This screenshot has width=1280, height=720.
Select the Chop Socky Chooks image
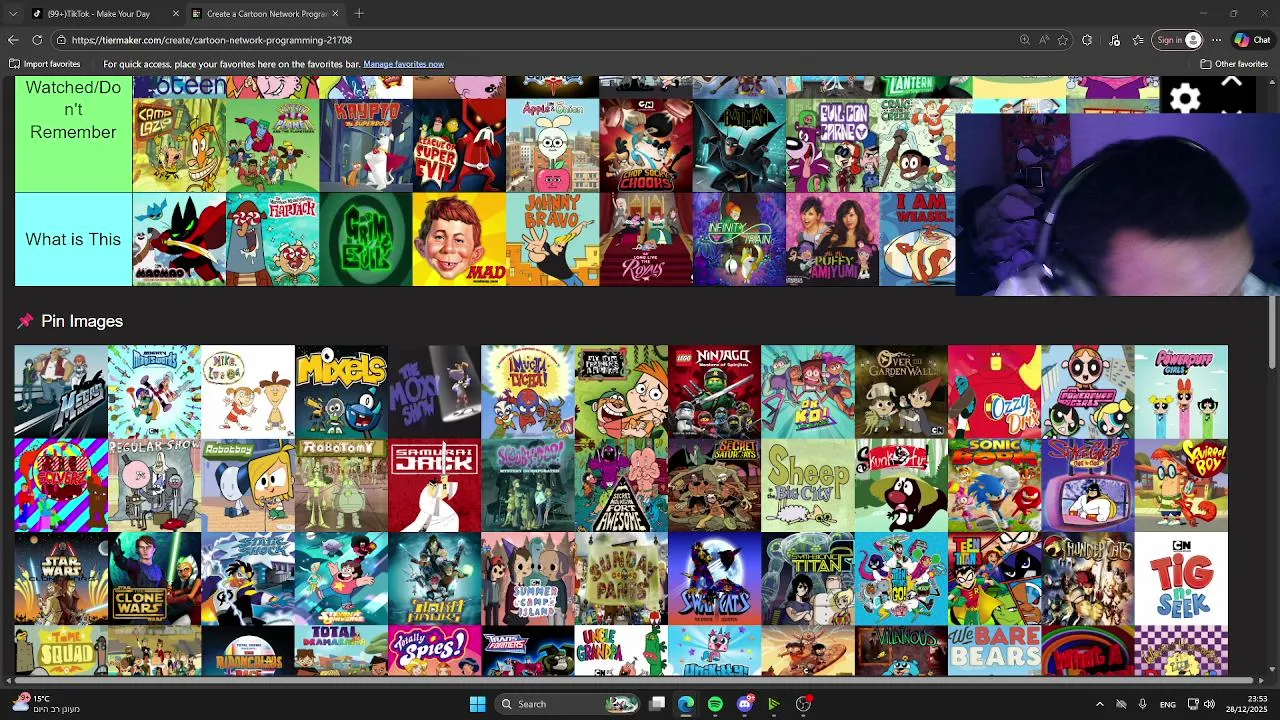pos(646,145)
